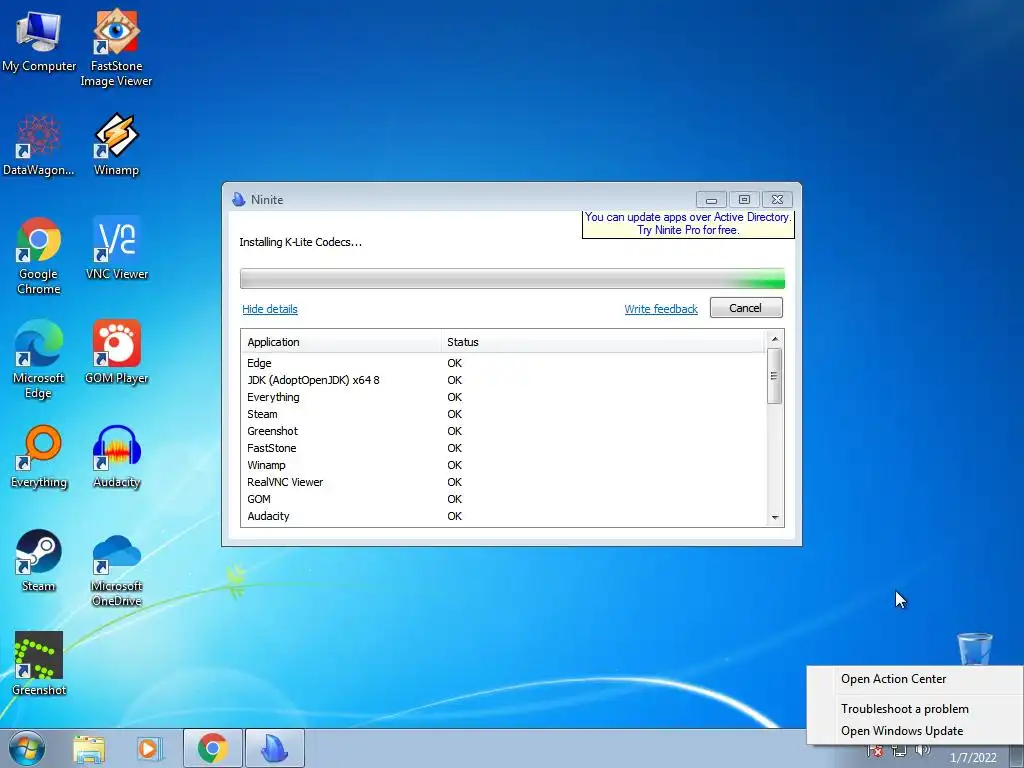Click the Write feedback link
This screenshot has width=1024, height=768.
point(661,309)
